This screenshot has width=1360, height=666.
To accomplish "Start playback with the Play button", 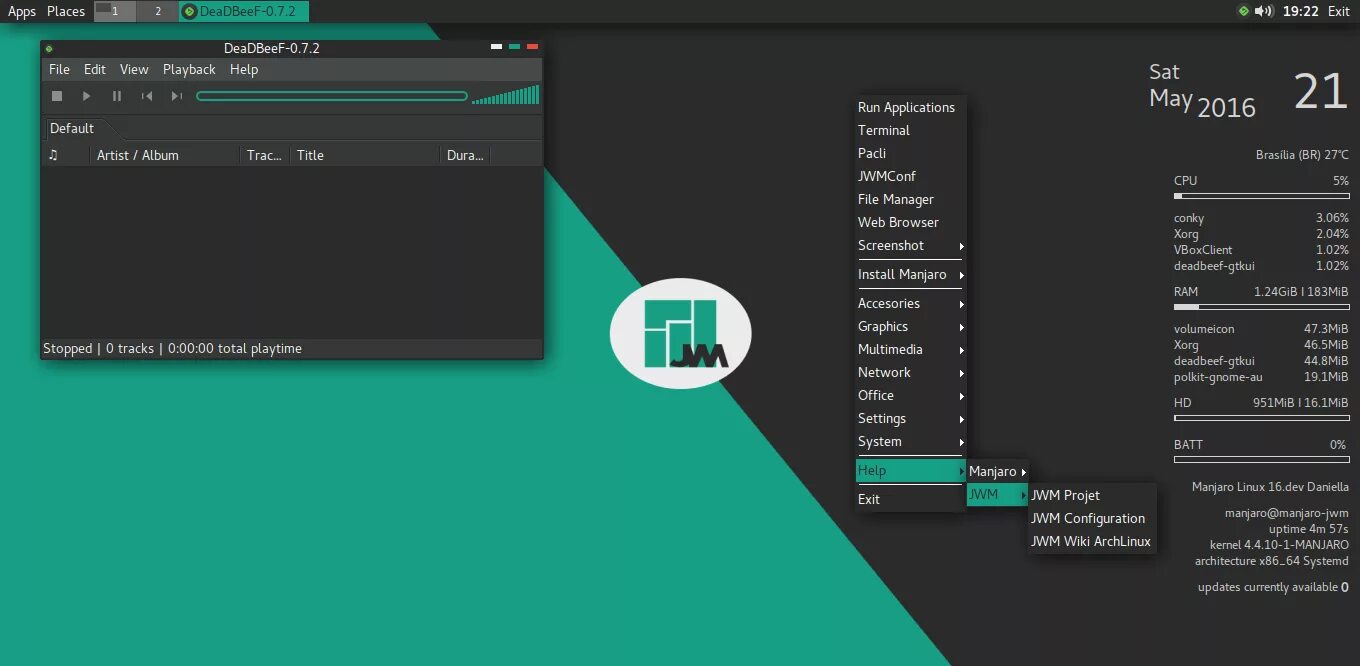I will click(87, 96).
